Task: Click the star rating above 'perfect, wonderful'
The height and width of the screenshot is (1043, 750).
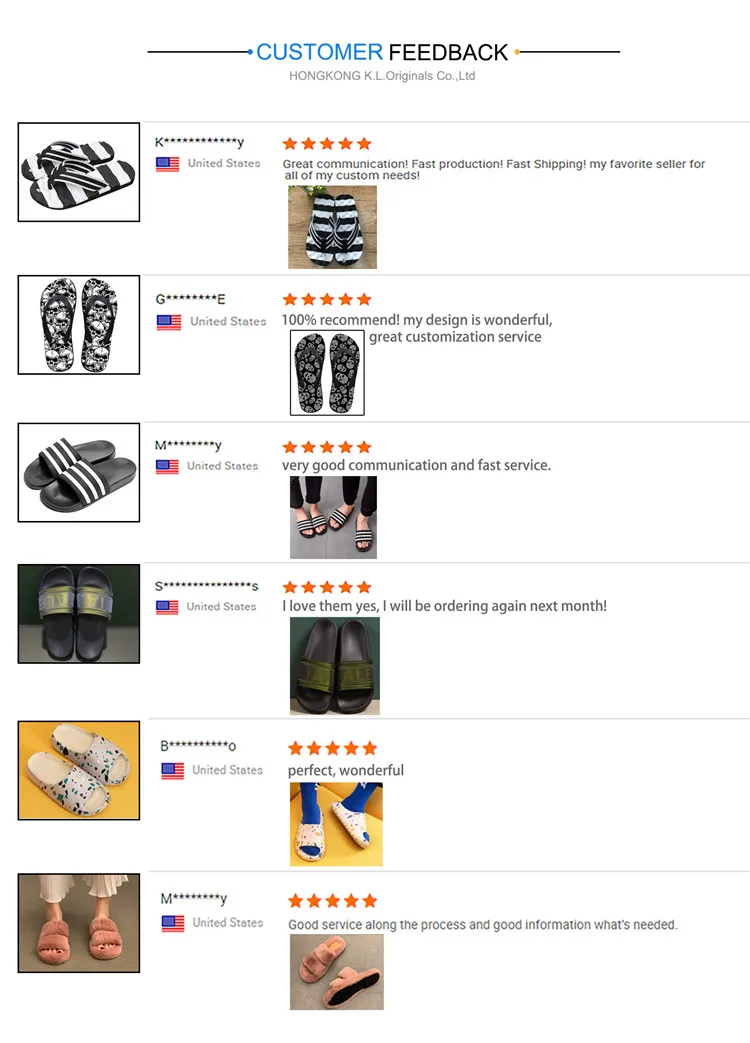Action: (332, 748)
